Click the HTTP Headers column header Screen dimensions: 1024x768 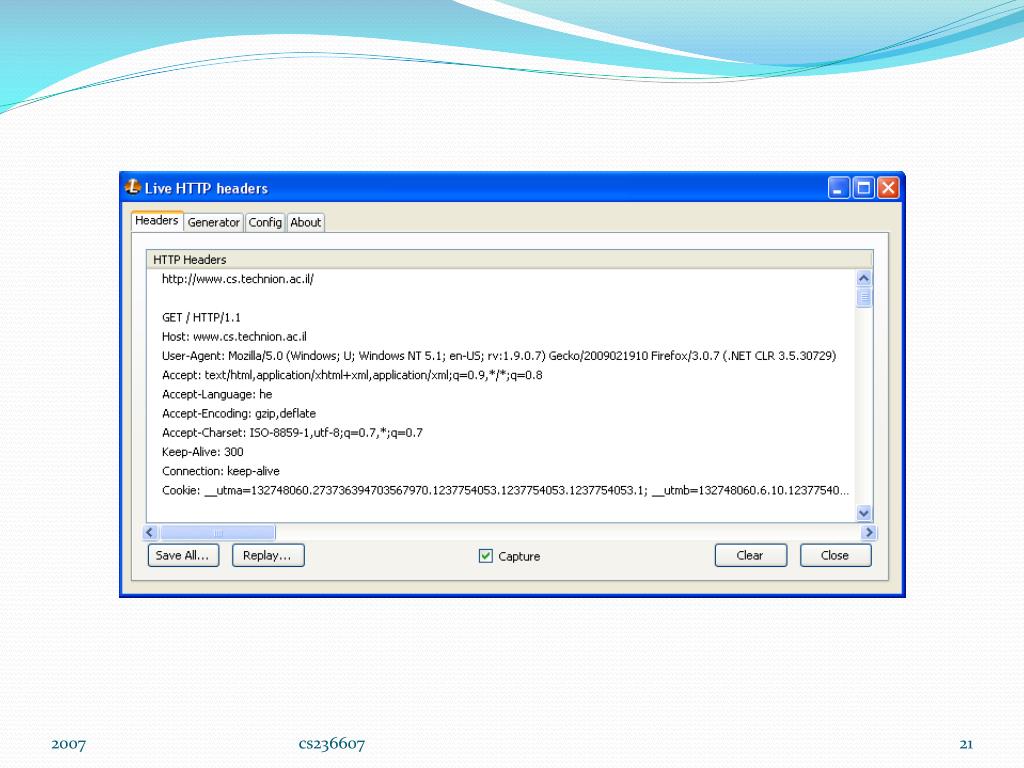click(509, 259)
